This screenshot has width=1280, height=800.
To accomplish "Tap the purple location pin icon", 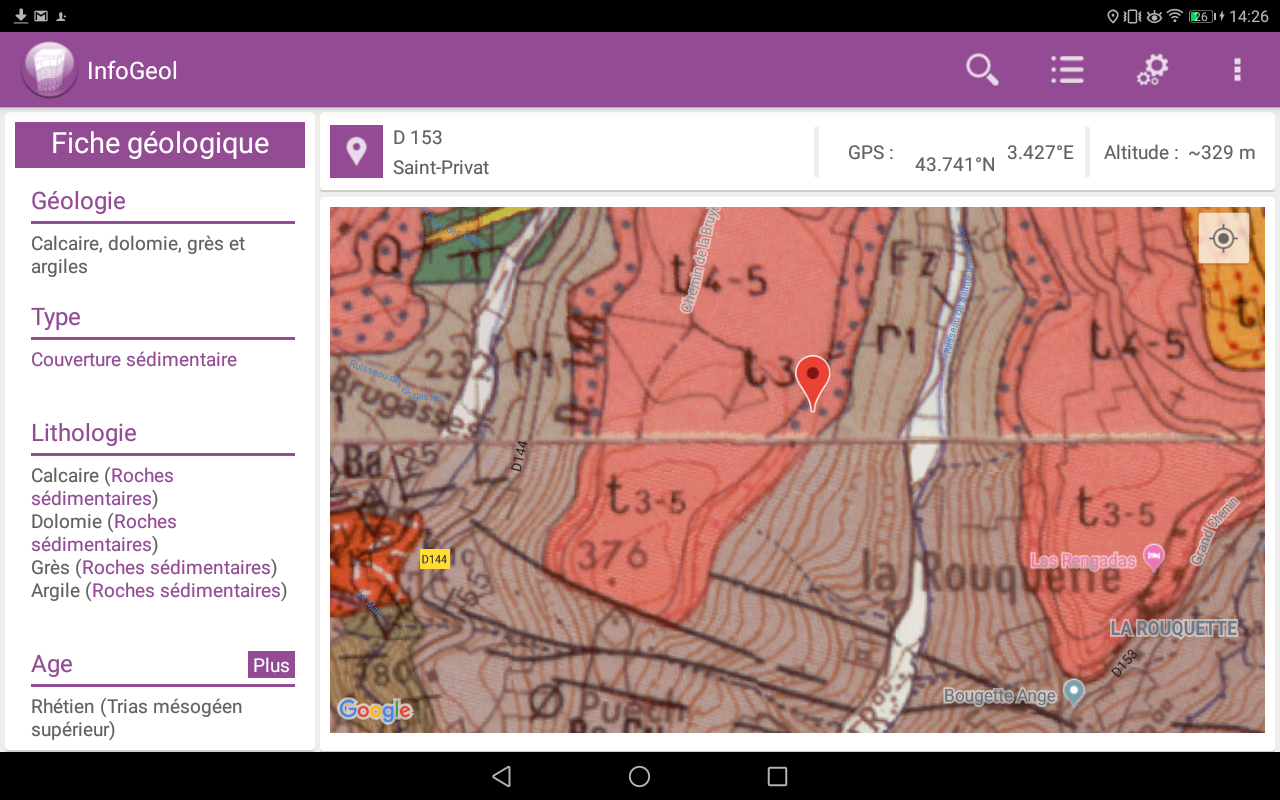I will [x=356, y=152].
